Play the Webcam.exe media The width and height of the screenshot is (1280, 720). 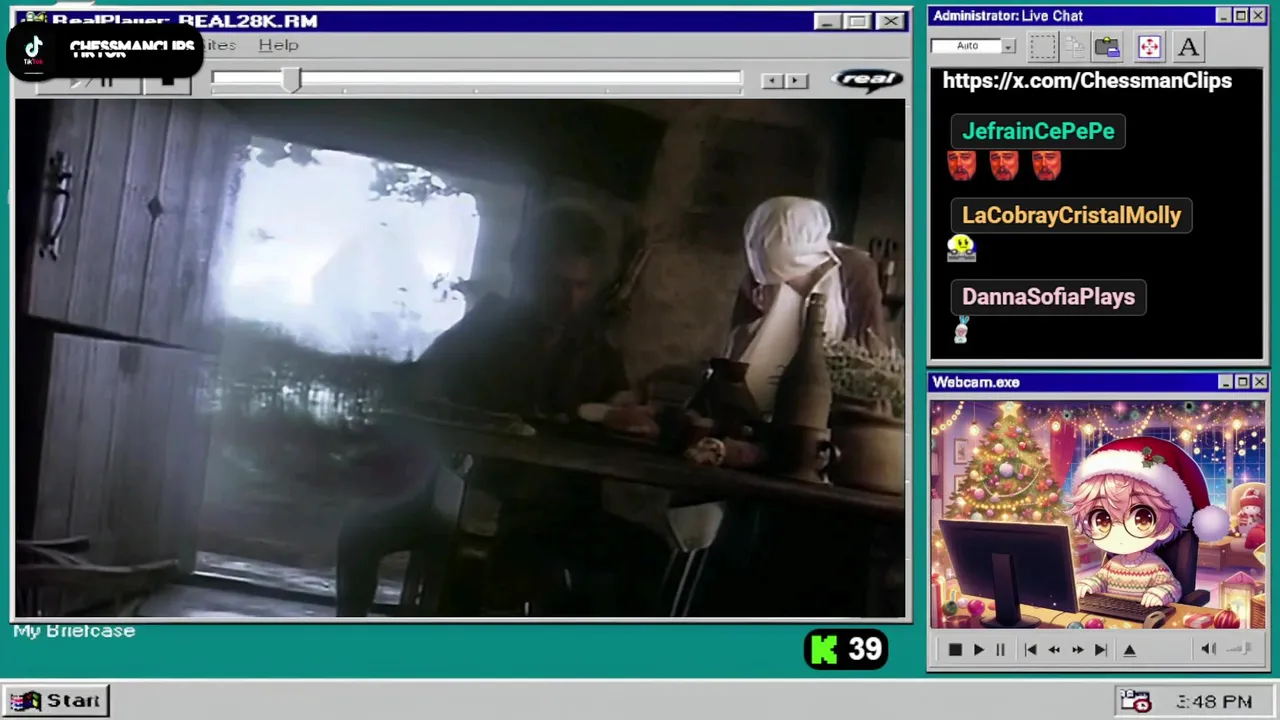click(978, 650)
